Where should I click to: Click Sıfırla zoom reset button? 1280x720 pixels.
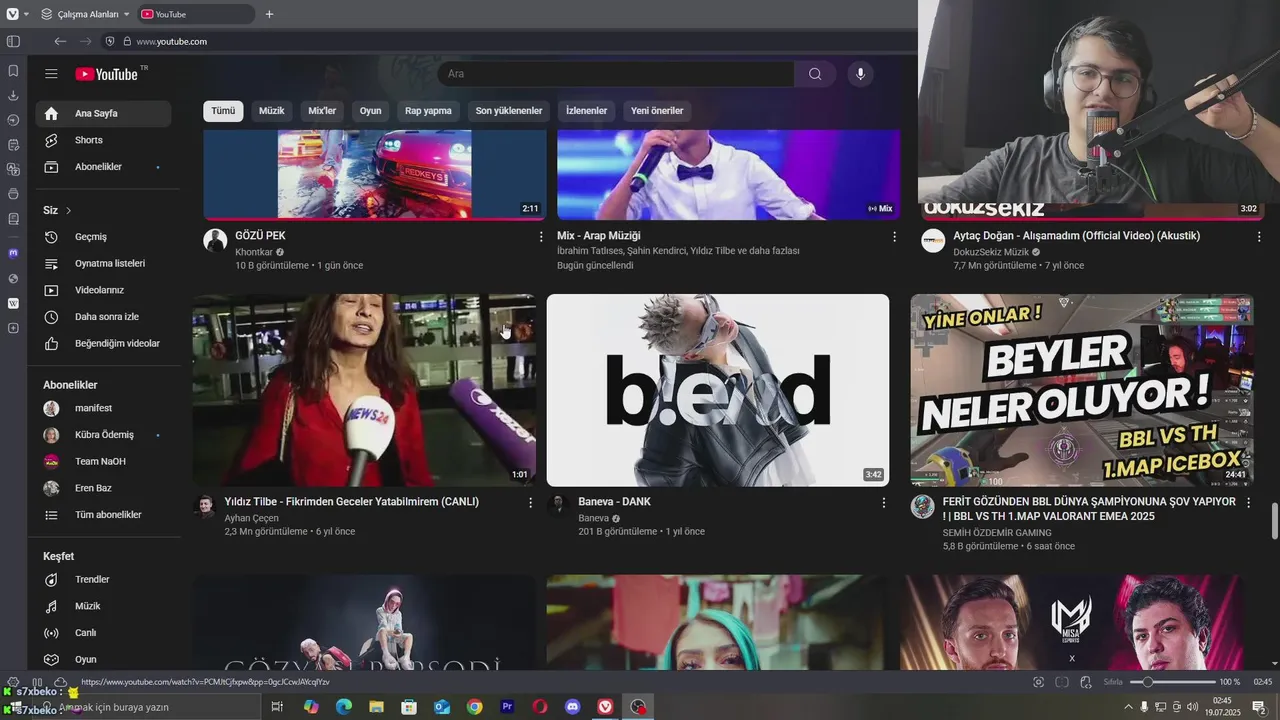pyautogui.click(x=1113, y=682)
